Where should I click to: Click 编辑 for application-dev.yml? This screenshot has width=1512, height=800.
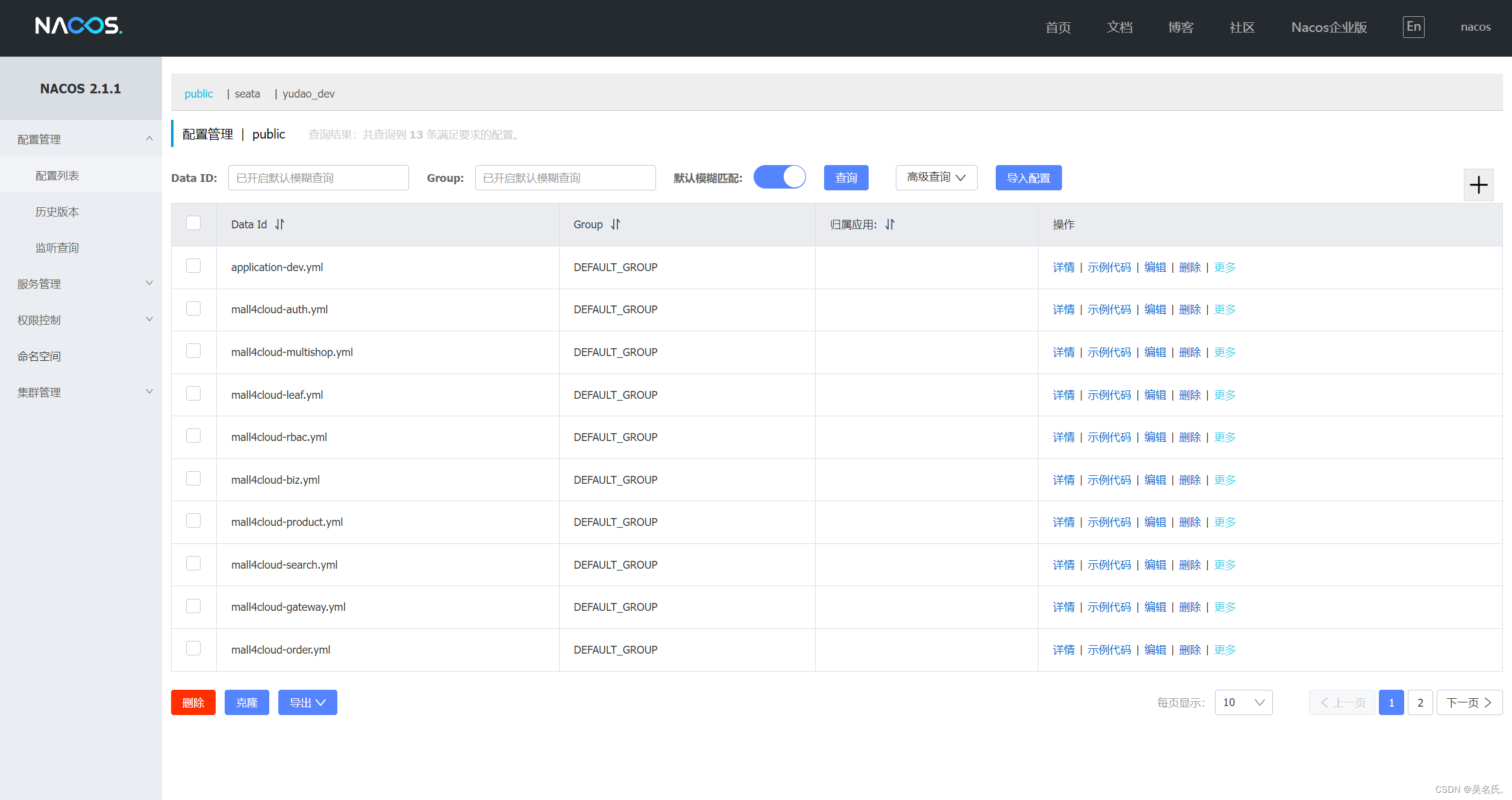click(1155, 267)
